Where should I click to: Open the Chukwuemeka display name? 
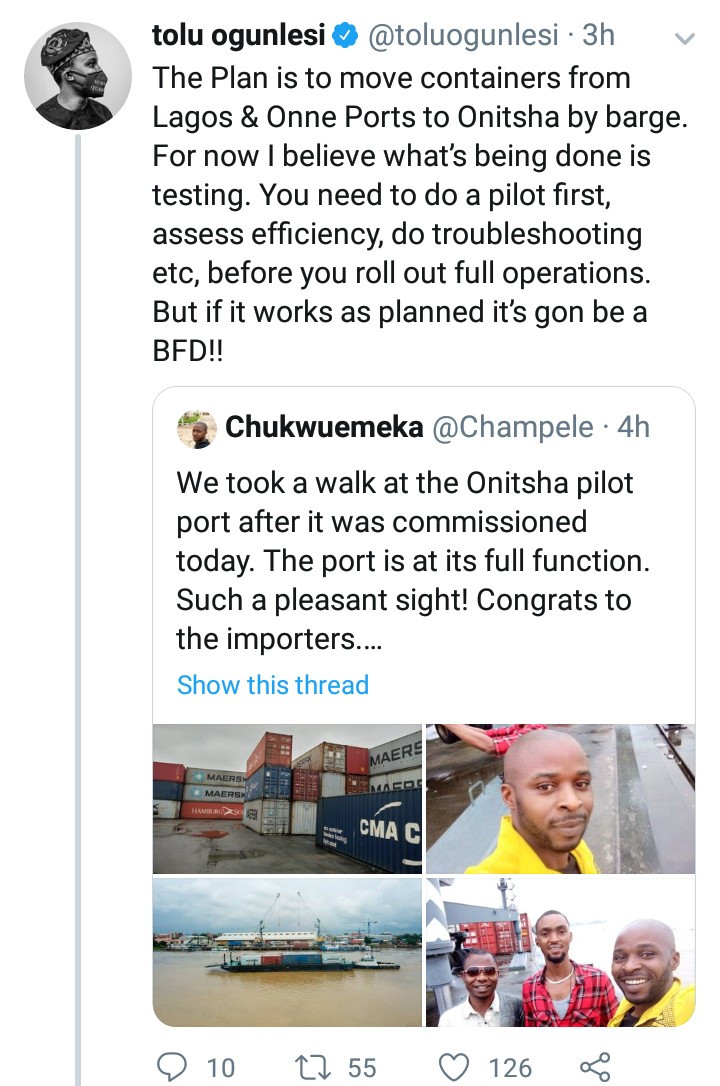pos(325,428)
